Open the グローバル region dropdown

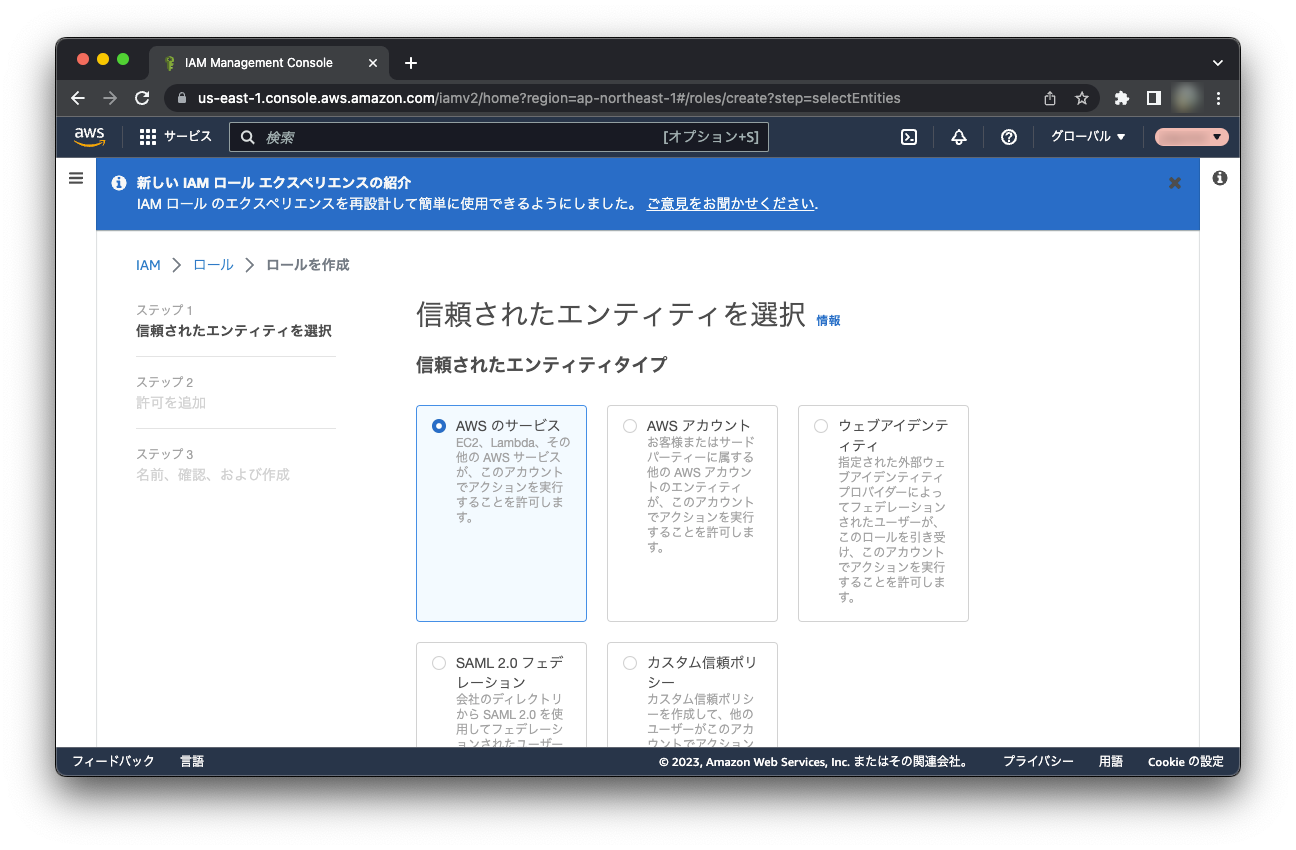coord(1088,137)
